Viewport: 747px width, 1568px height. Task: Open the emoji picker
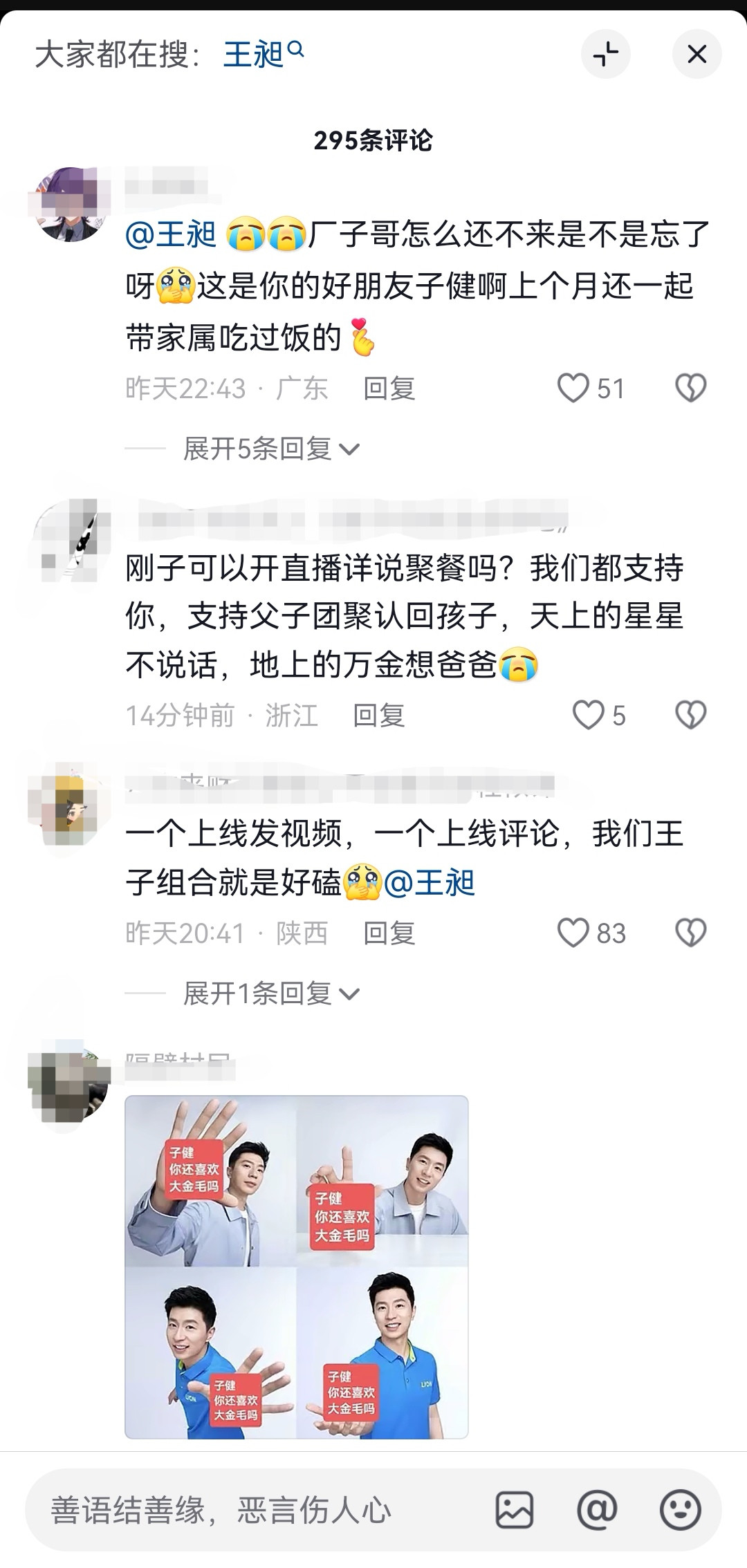point(681,1510)
